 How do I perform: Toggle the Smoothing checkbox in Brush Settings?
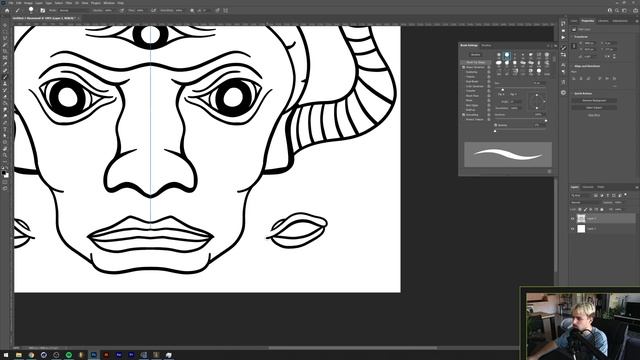click(463, 115)
